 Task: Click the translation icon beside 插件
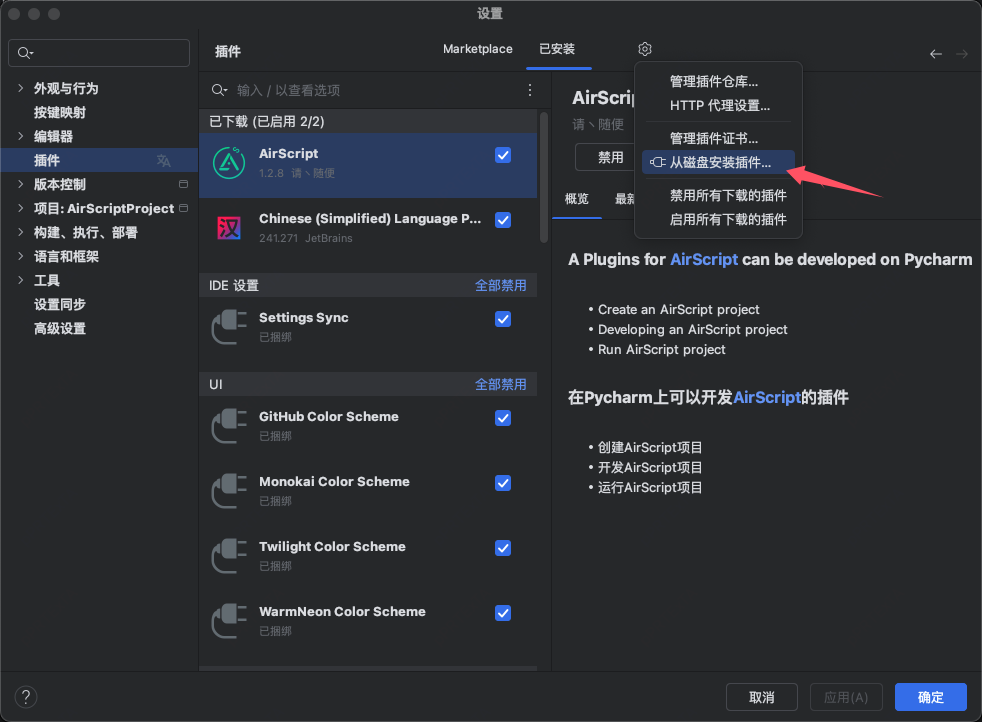click(163, 161)
